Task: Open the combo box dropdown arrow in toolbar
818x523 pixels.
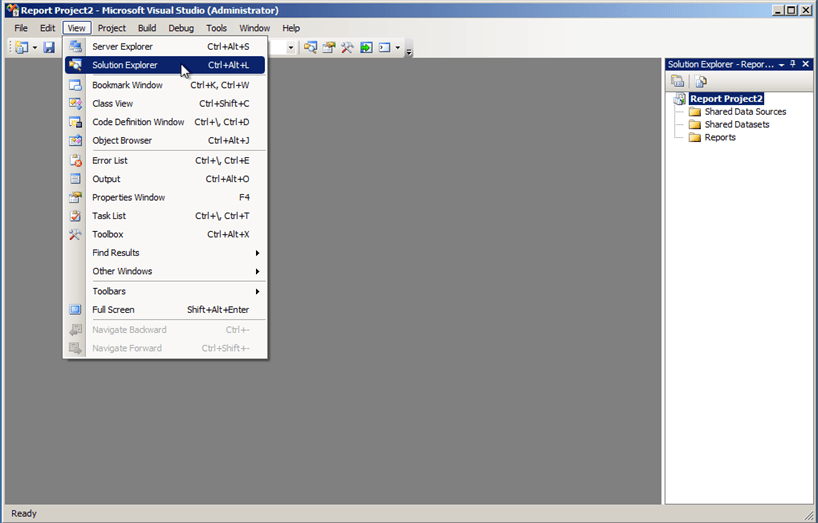Action: tap(291, 47)
